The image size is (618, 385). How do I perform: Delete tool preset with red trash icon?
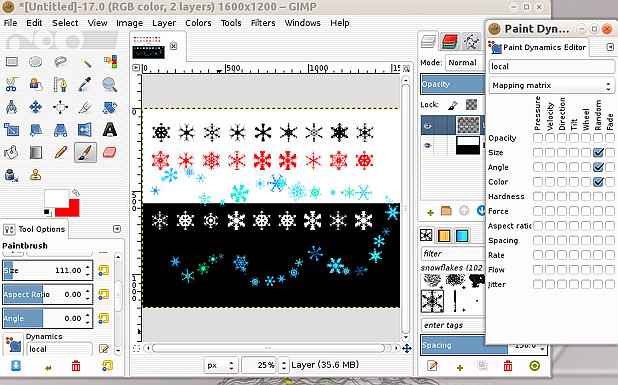click(x=76, y=366)
